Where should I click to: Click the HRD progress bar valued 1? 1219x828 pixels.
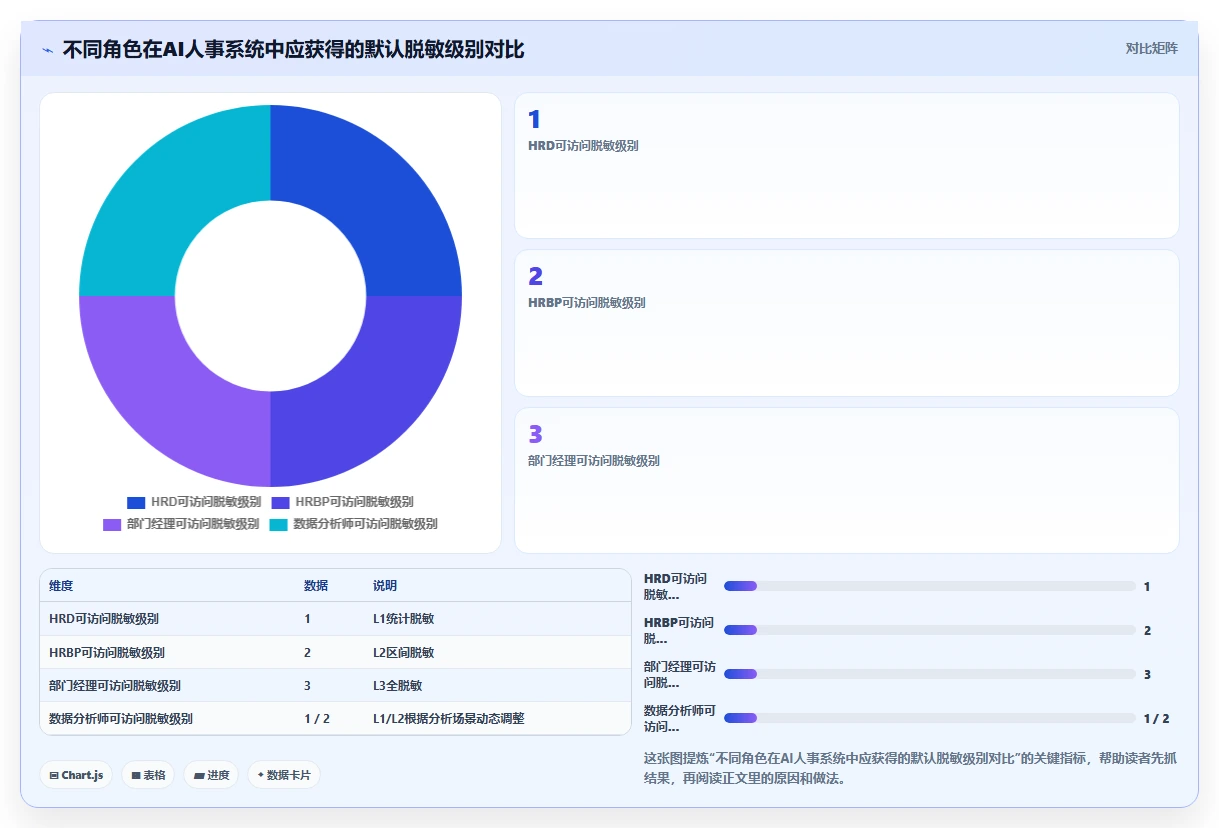929,586
